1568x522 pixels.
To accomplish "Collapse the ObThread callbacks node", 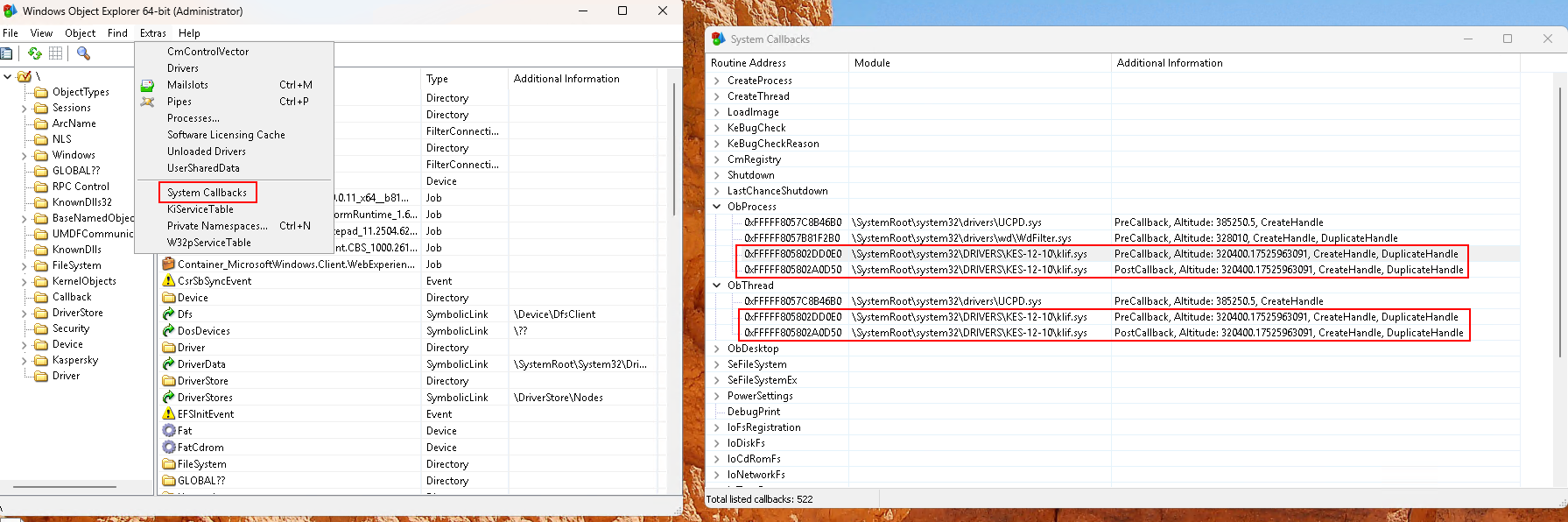I will click(x=717, y=286).
